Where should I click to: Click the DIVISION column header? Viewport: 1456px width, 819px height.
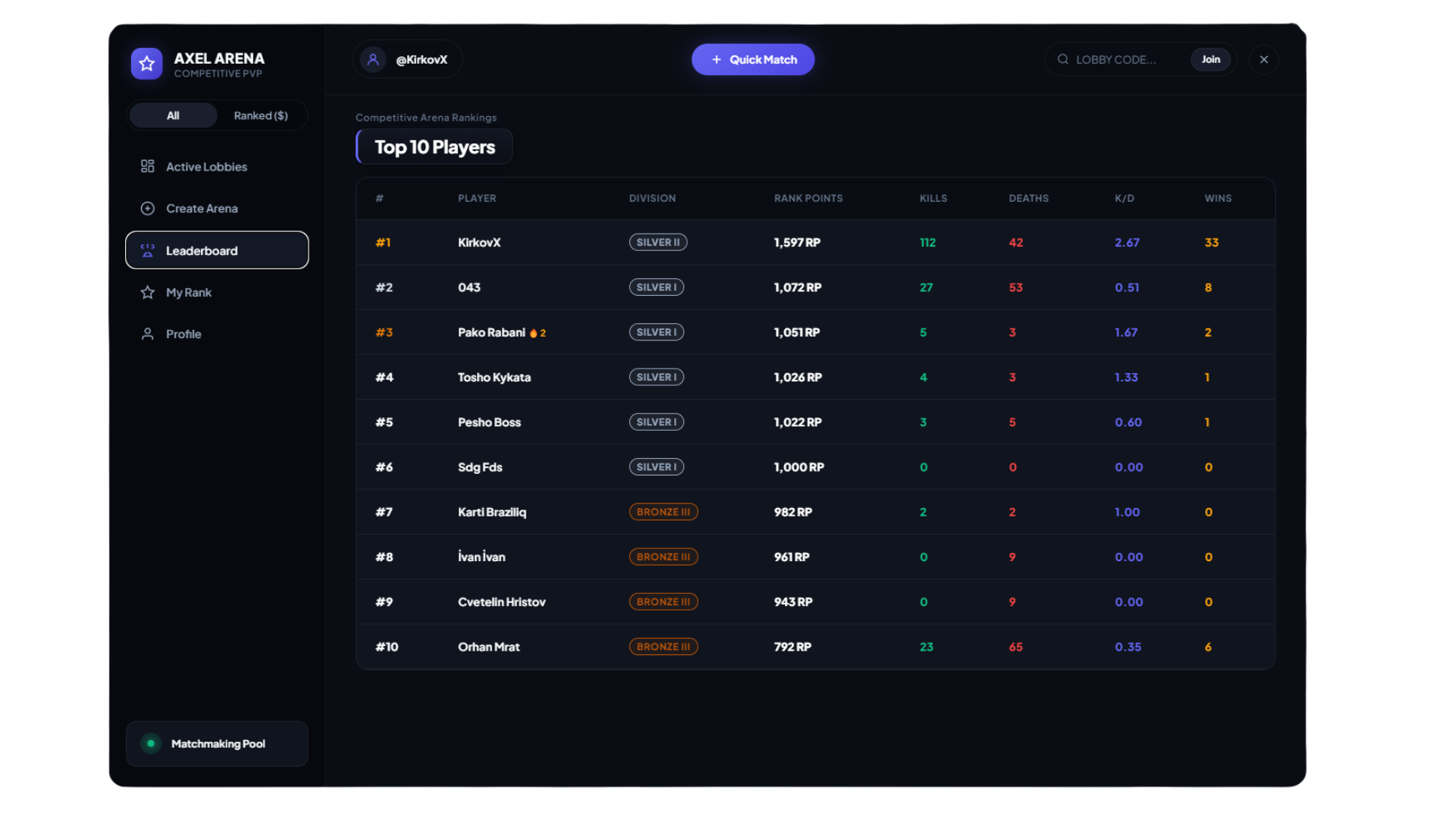(x=652, y=198)
